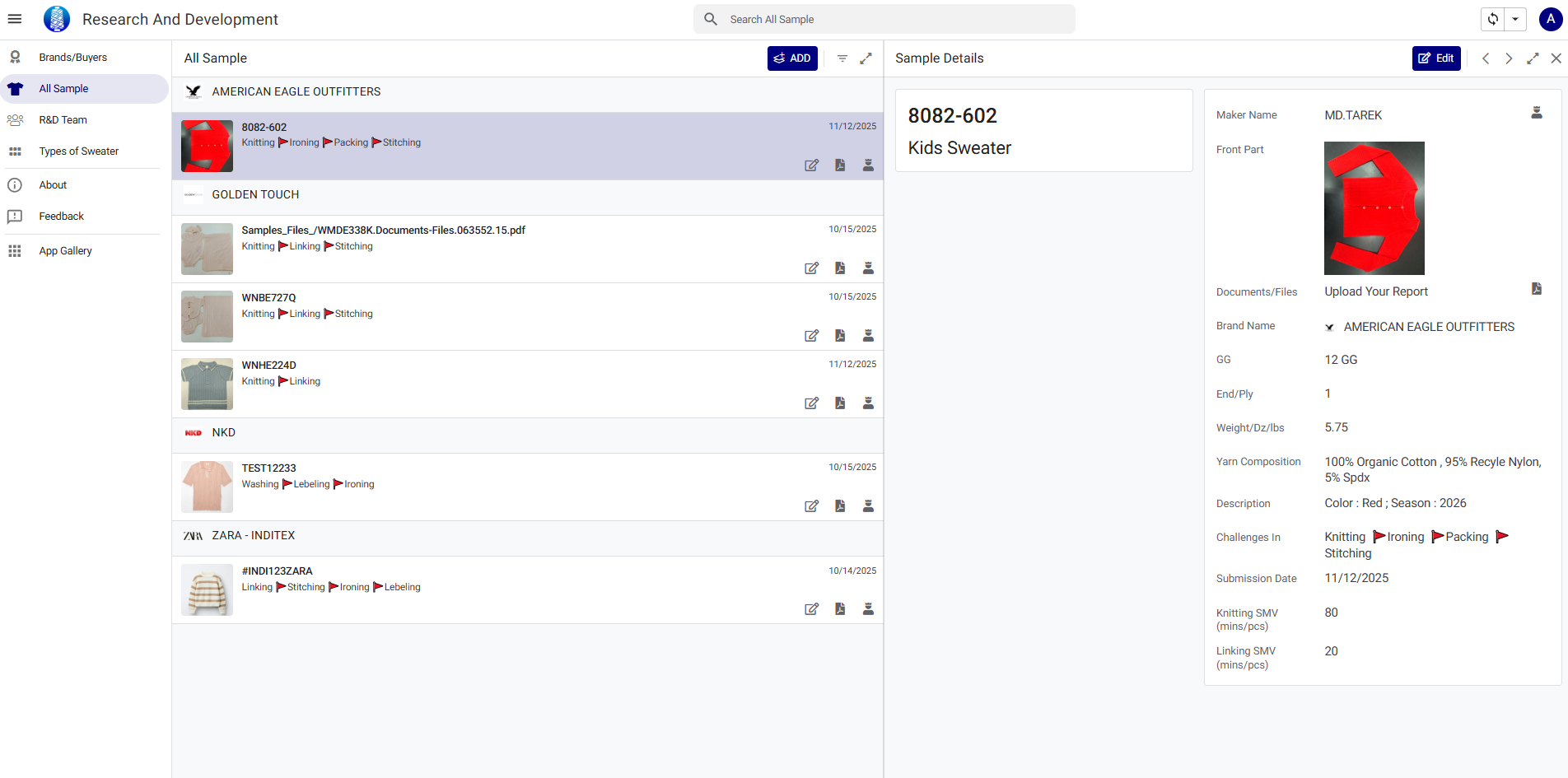Open the About page
1568x778 pixels.
point(84,185)
